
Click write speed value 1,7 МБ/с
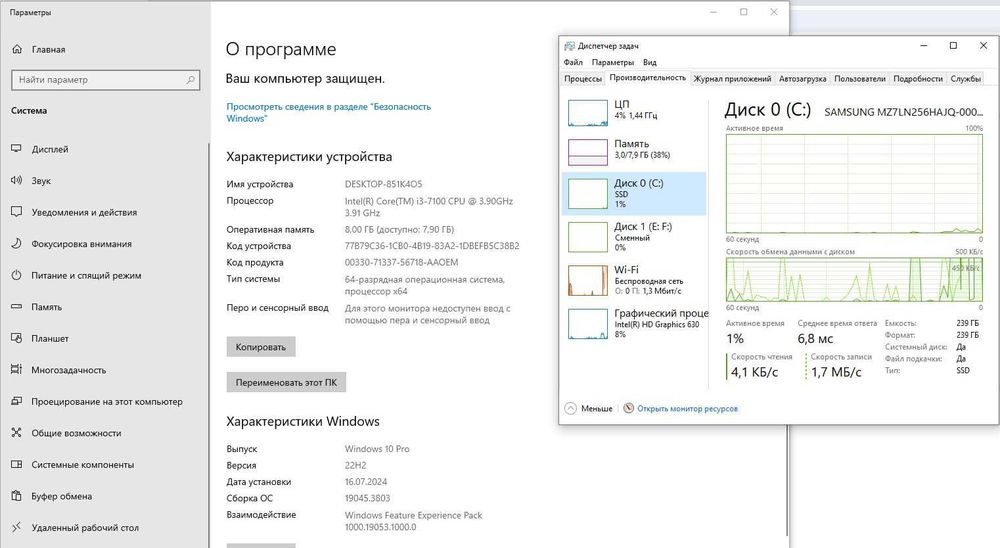(836, 372)
